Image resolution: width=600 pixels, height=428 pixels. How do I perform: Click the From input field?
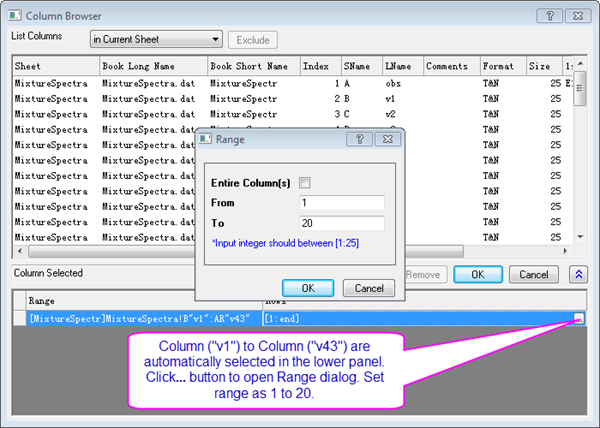tap(341, 203)
